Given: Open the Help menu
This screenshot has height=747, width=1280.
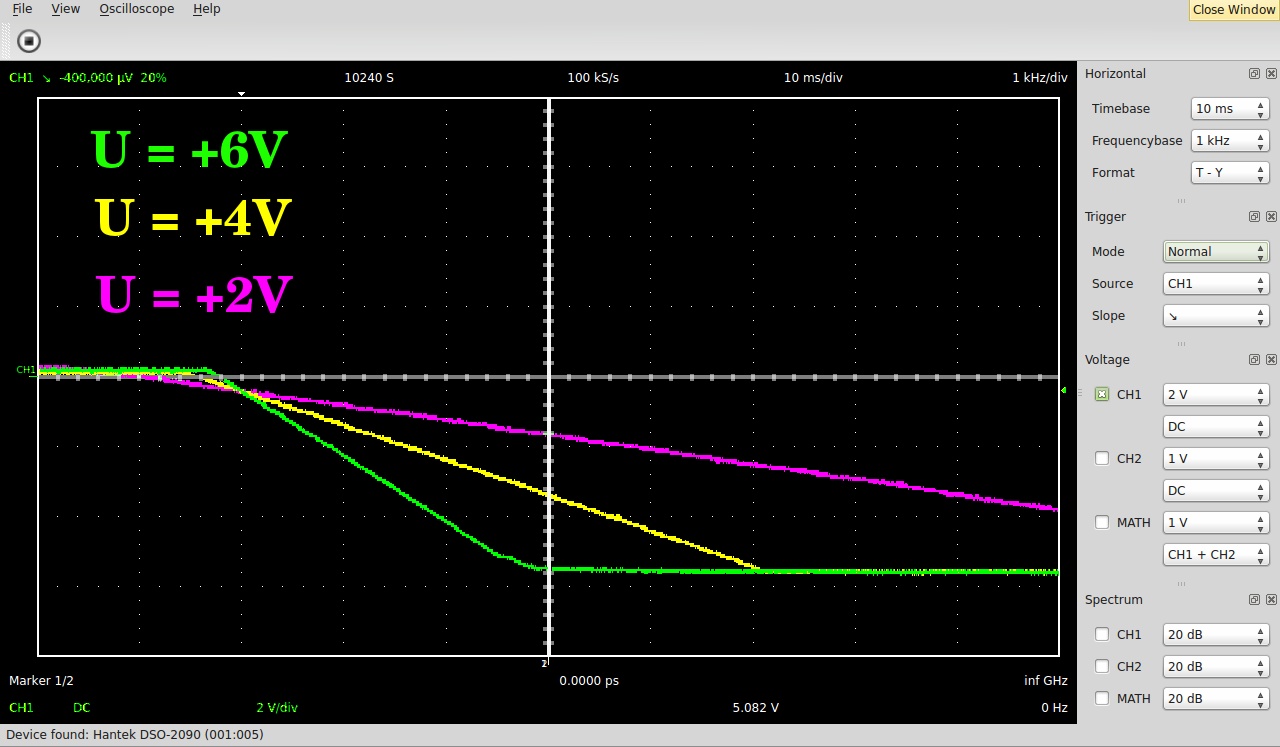Looking at the screenshot, I should pyautogui.click(x=206, y=9).
